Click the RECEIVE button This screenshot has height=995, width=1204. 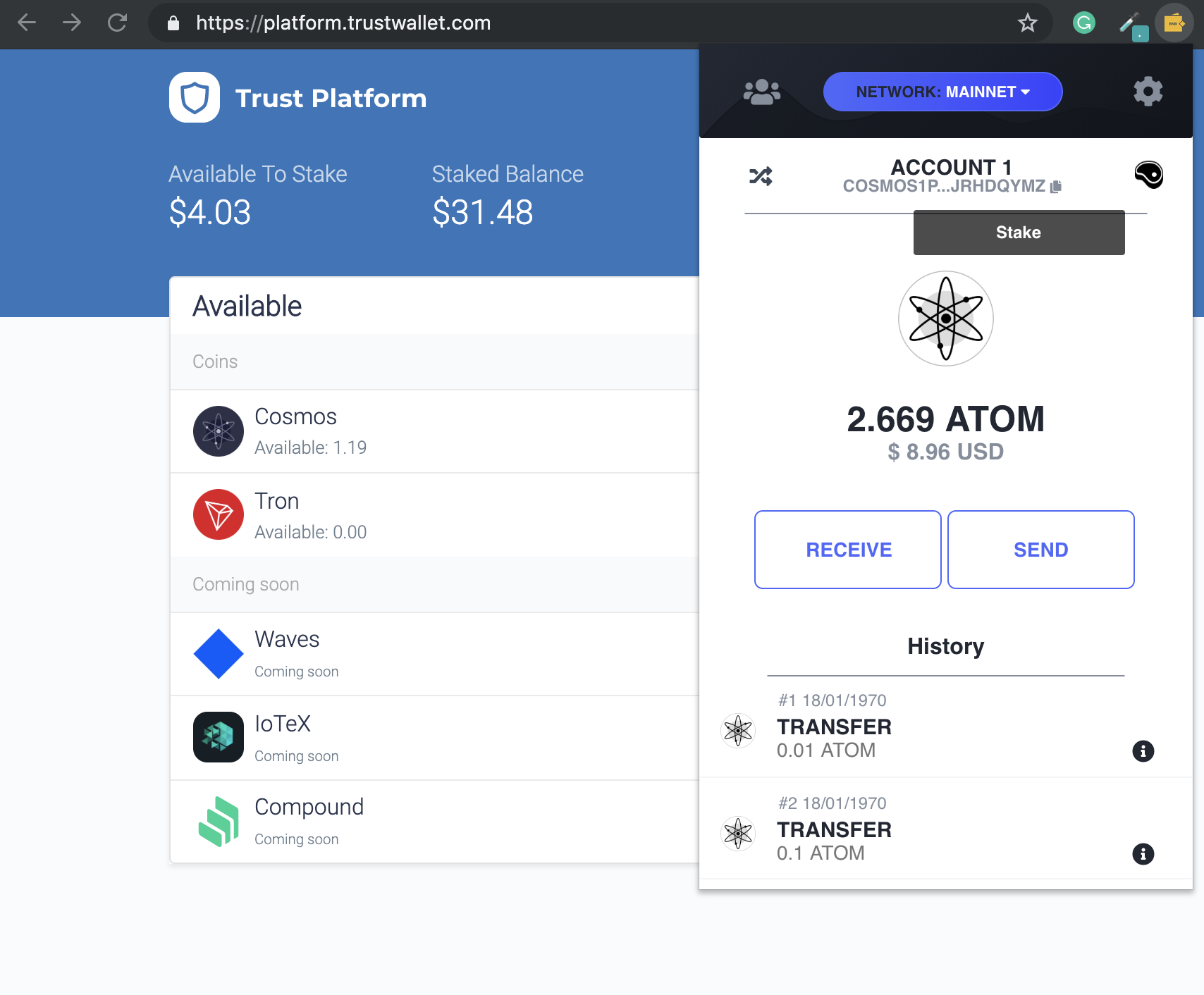tap(848, 550)
